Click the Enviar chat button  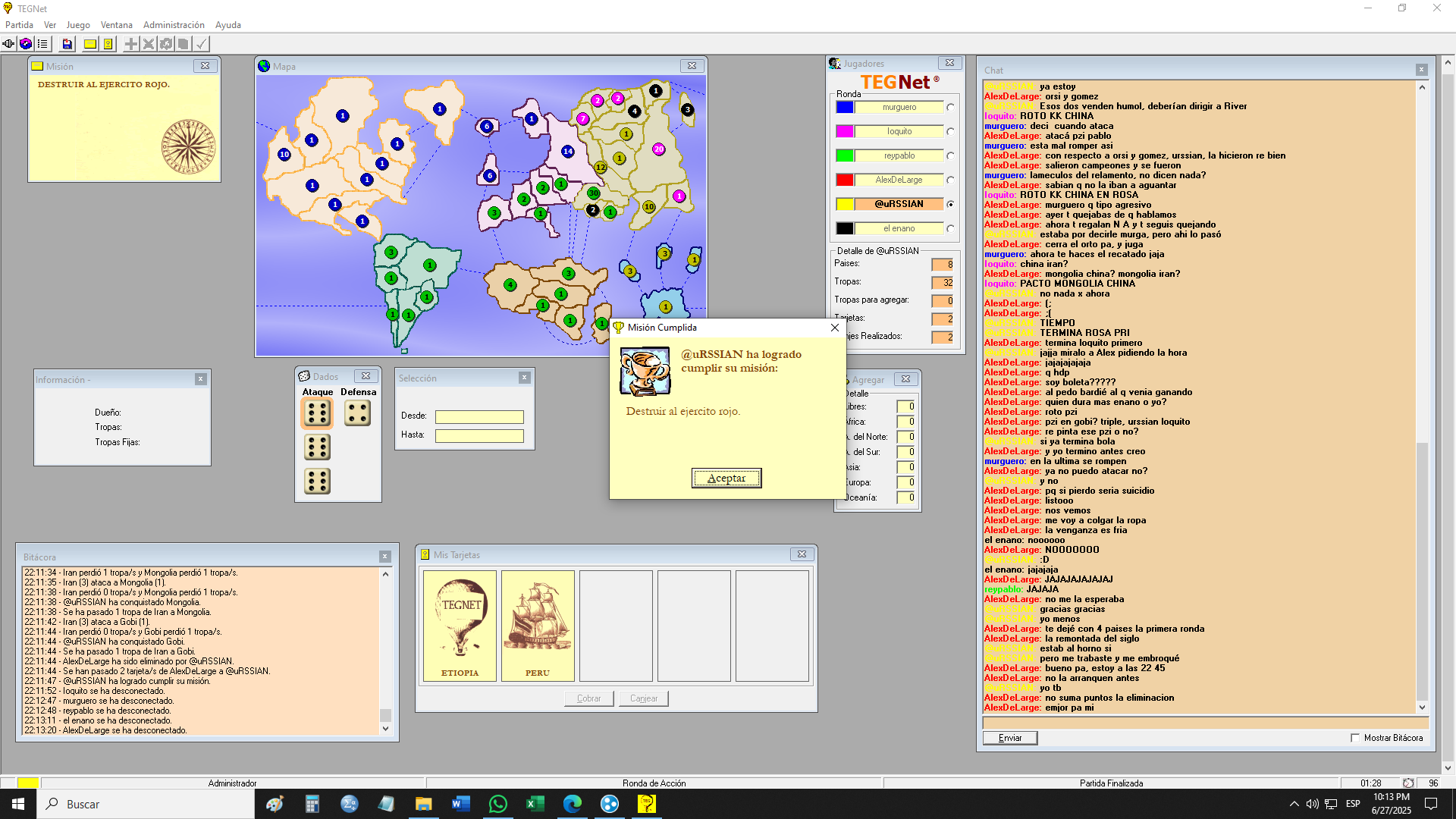(x=1010, y=738)
